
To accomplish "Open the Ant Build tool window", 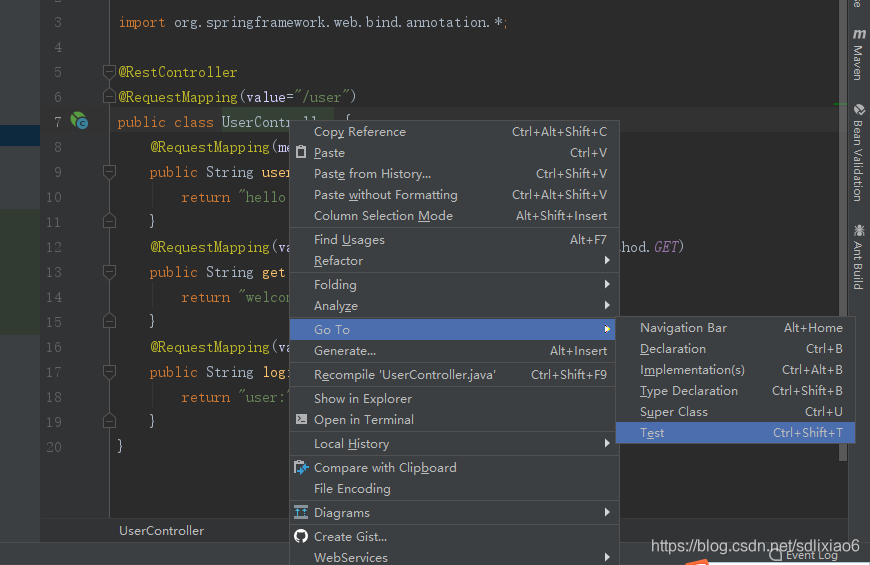I will 858,257.
